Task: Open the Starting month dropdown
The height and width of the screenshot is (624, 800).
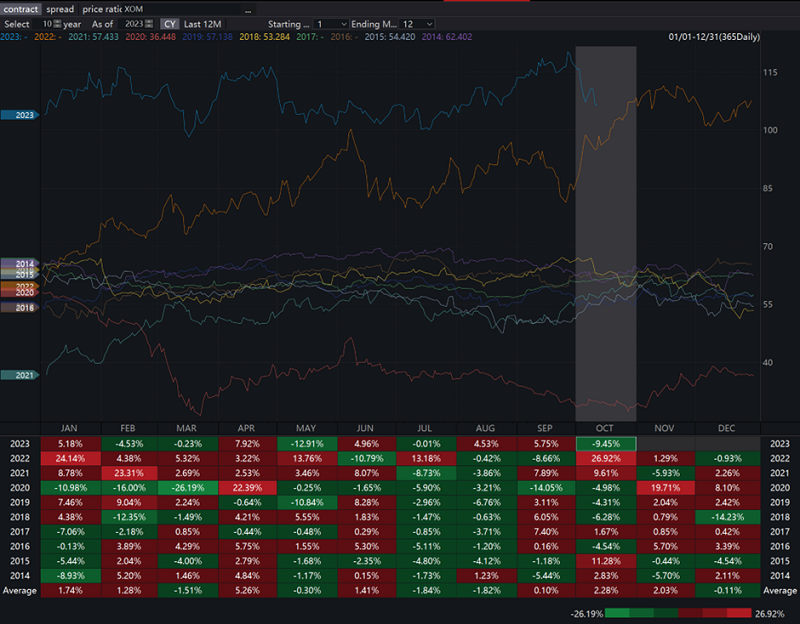Action: 332,23
